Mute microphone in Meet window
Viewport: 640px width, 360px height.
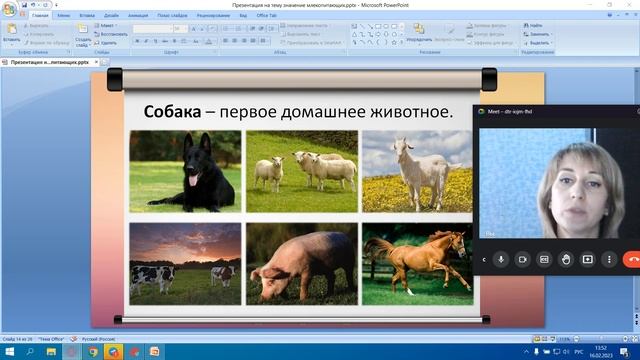pos(501,260)
